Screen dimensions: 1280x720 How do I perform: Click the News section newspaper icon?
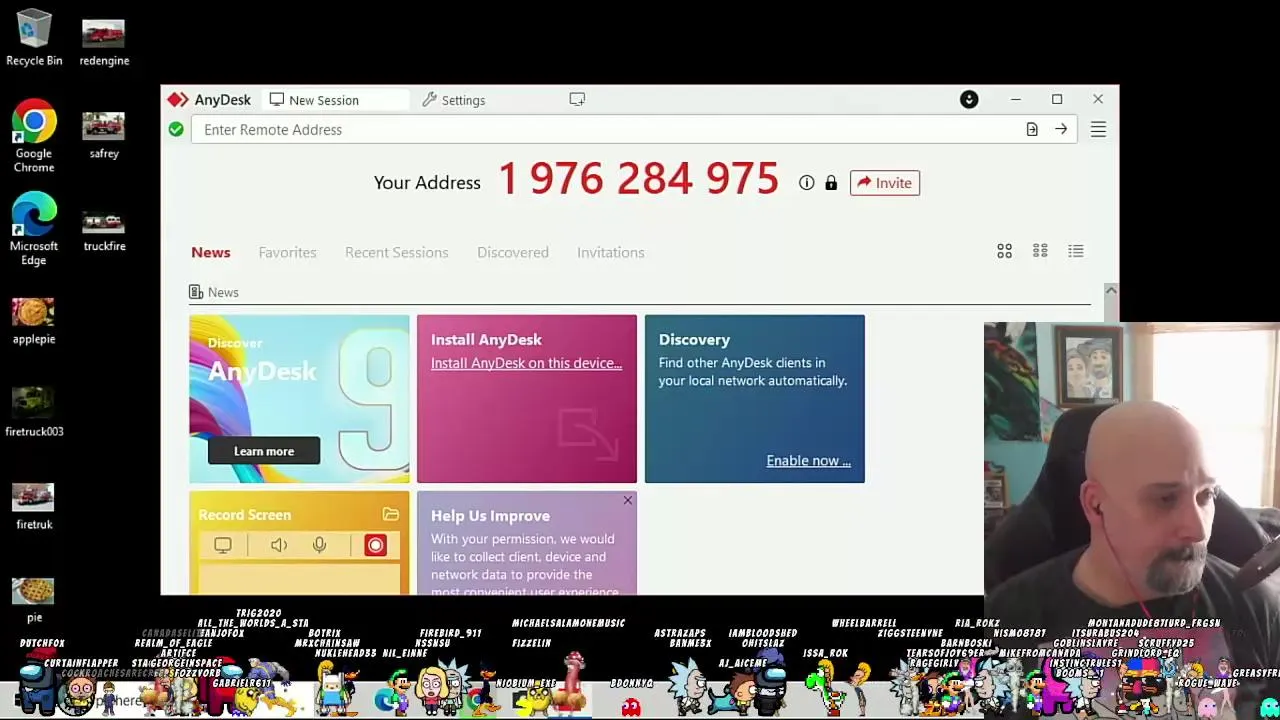[196, 292]
